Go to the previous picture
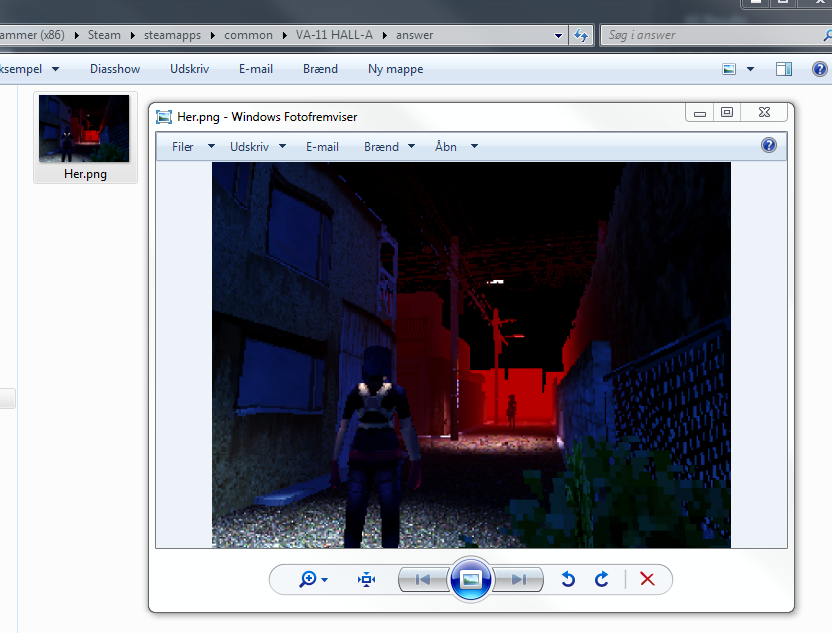This screenshot has height=633, width=832. coord(423,579)
